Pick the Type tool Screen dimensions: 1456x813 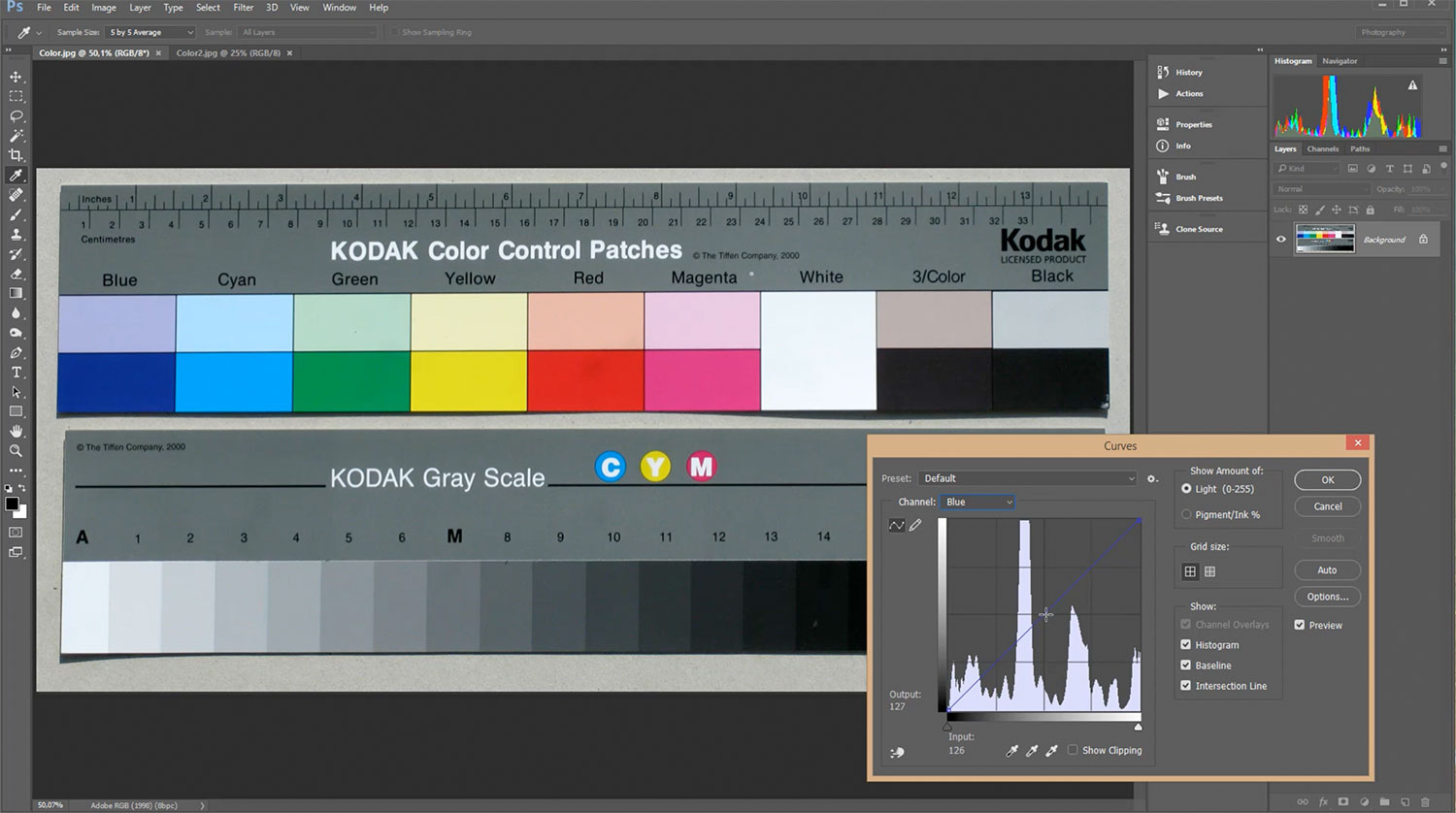point(16,373)
